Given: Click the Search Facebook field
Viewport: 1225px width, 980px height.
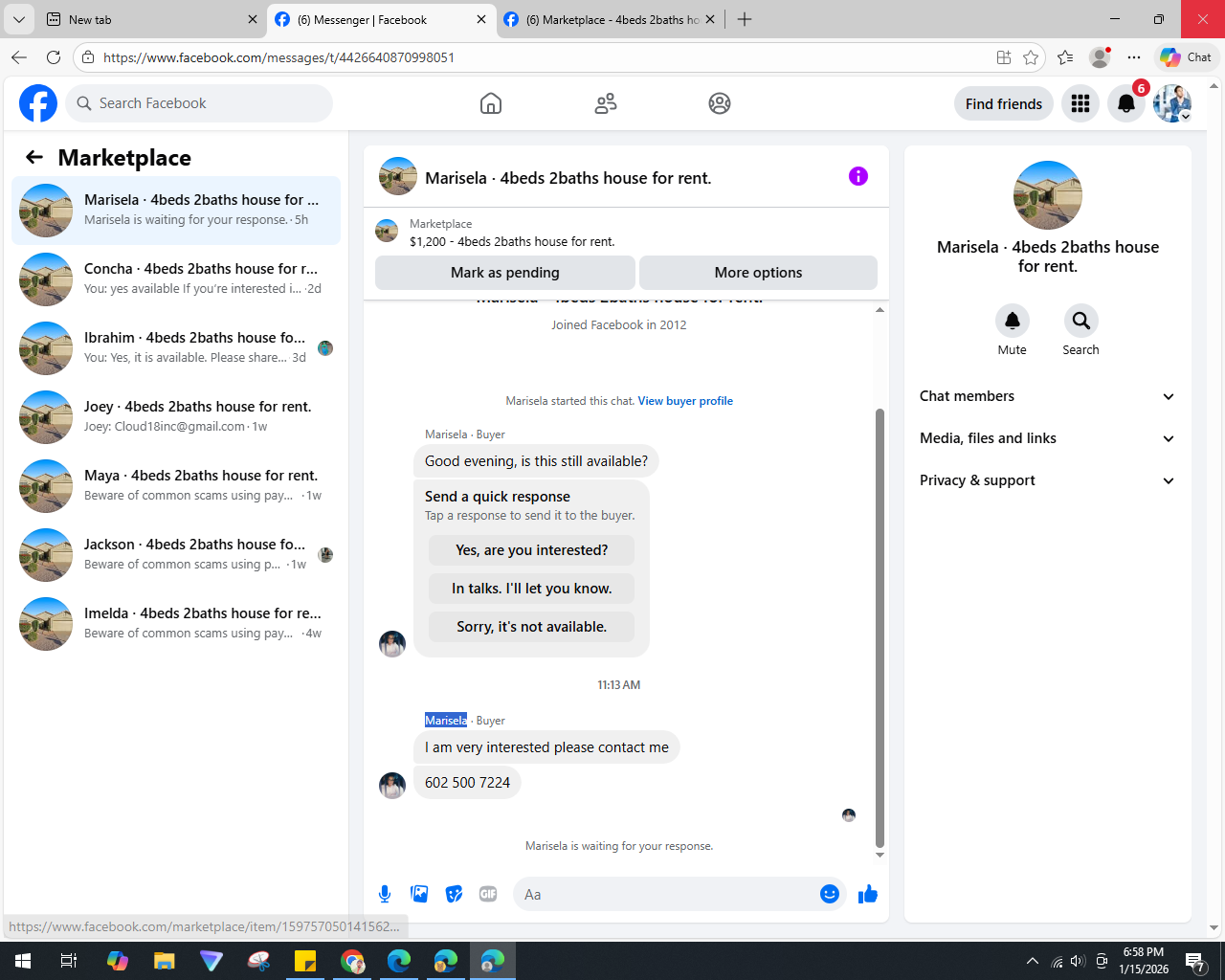Looking at the screenshot, I should point(199,103).
